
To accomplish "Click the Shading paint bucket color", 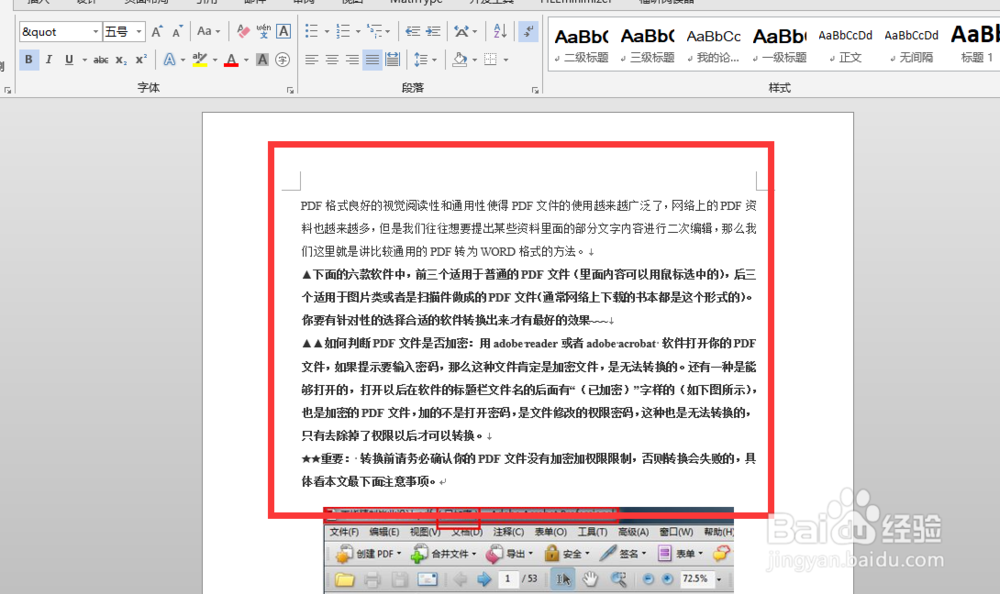I will pyautogui.click(x=459, y=60).
